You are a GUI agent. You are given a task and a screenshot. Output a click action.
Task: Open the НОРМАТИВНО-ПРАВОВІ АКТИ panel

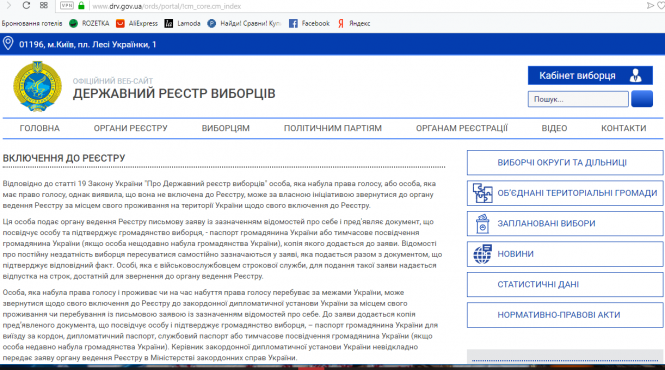(x=565, y=315)
